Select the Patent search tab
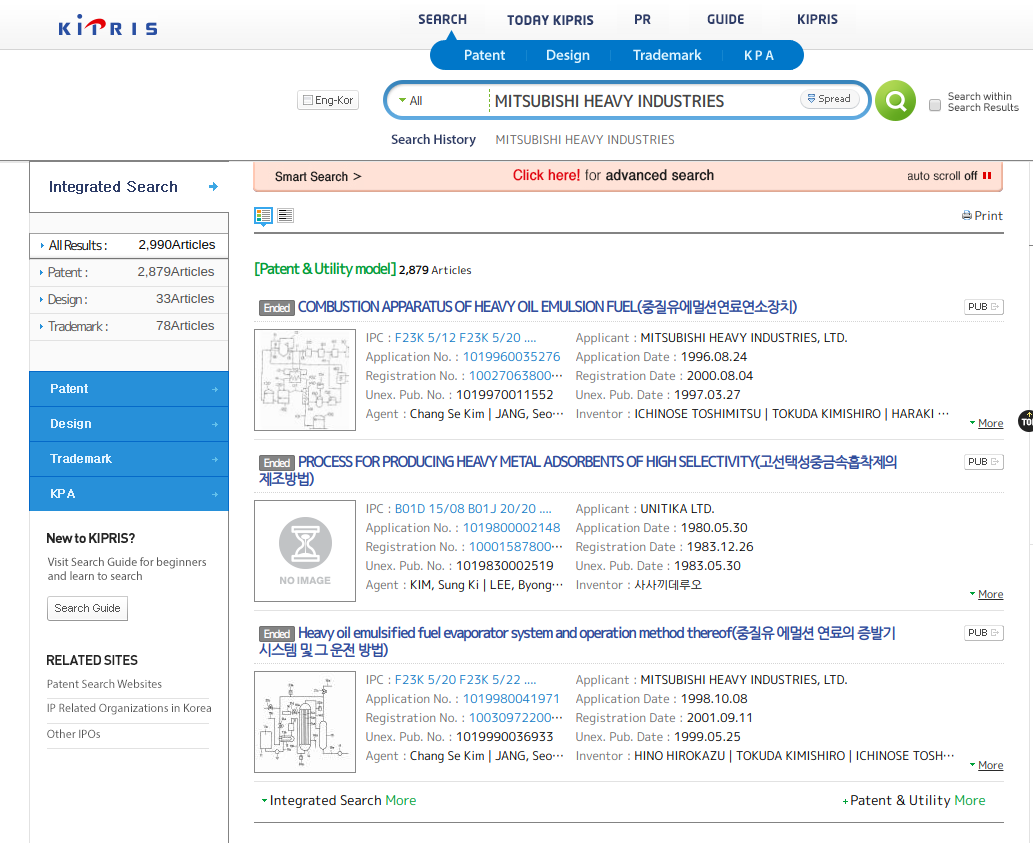The height and width of the screenshot is (843, 1033). tap(484, 55)
